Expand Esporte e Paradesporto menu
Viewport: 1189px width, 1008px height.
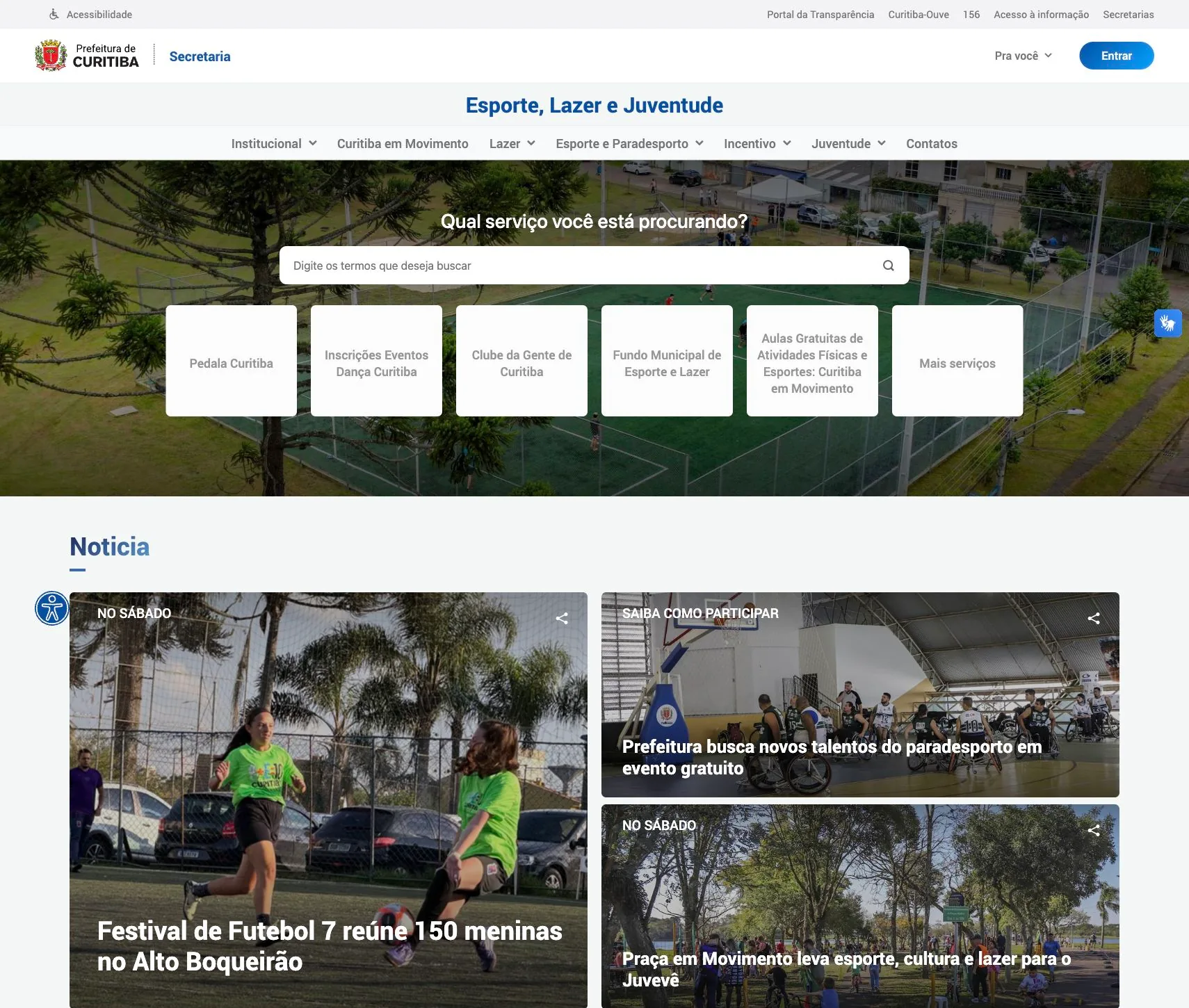[630, 143]
